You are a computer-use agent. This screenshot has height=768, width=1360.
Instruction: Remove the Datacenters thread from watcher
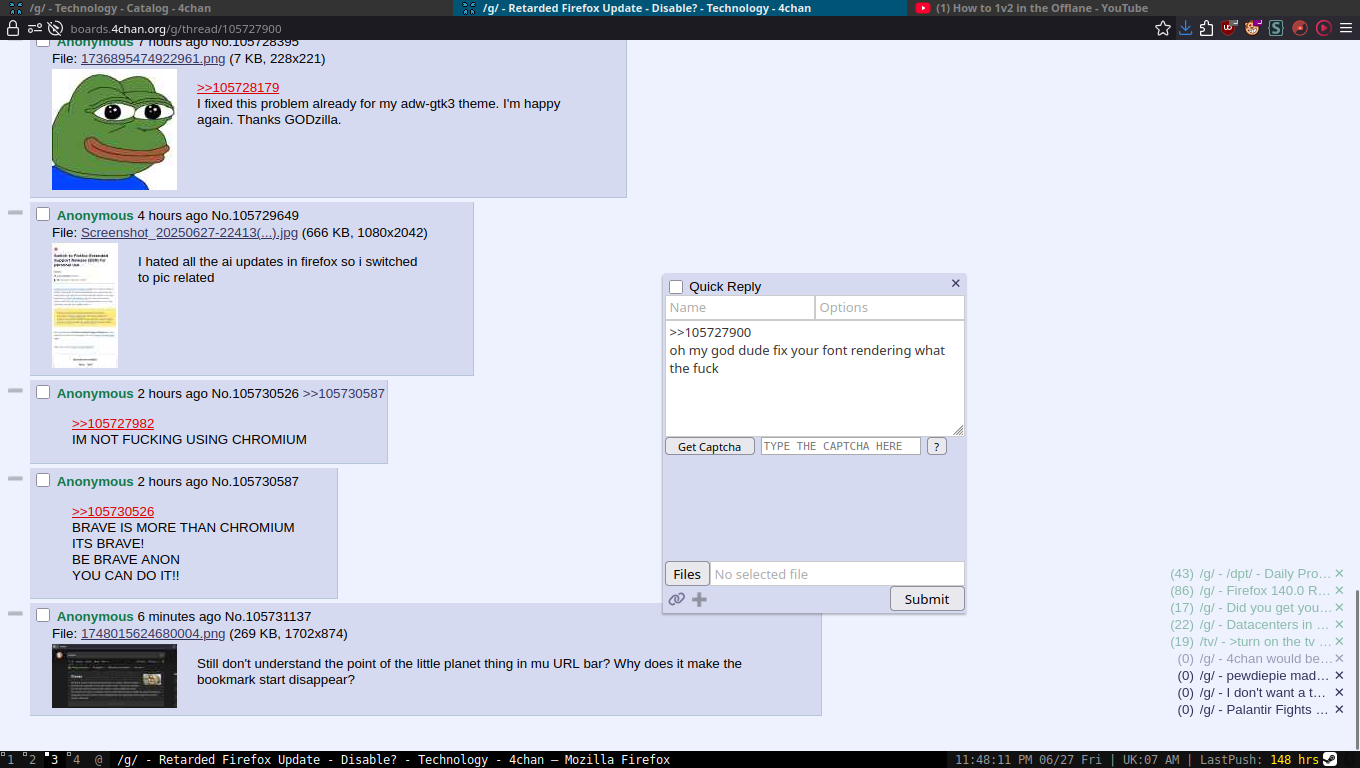click(x=1339, y=625)
